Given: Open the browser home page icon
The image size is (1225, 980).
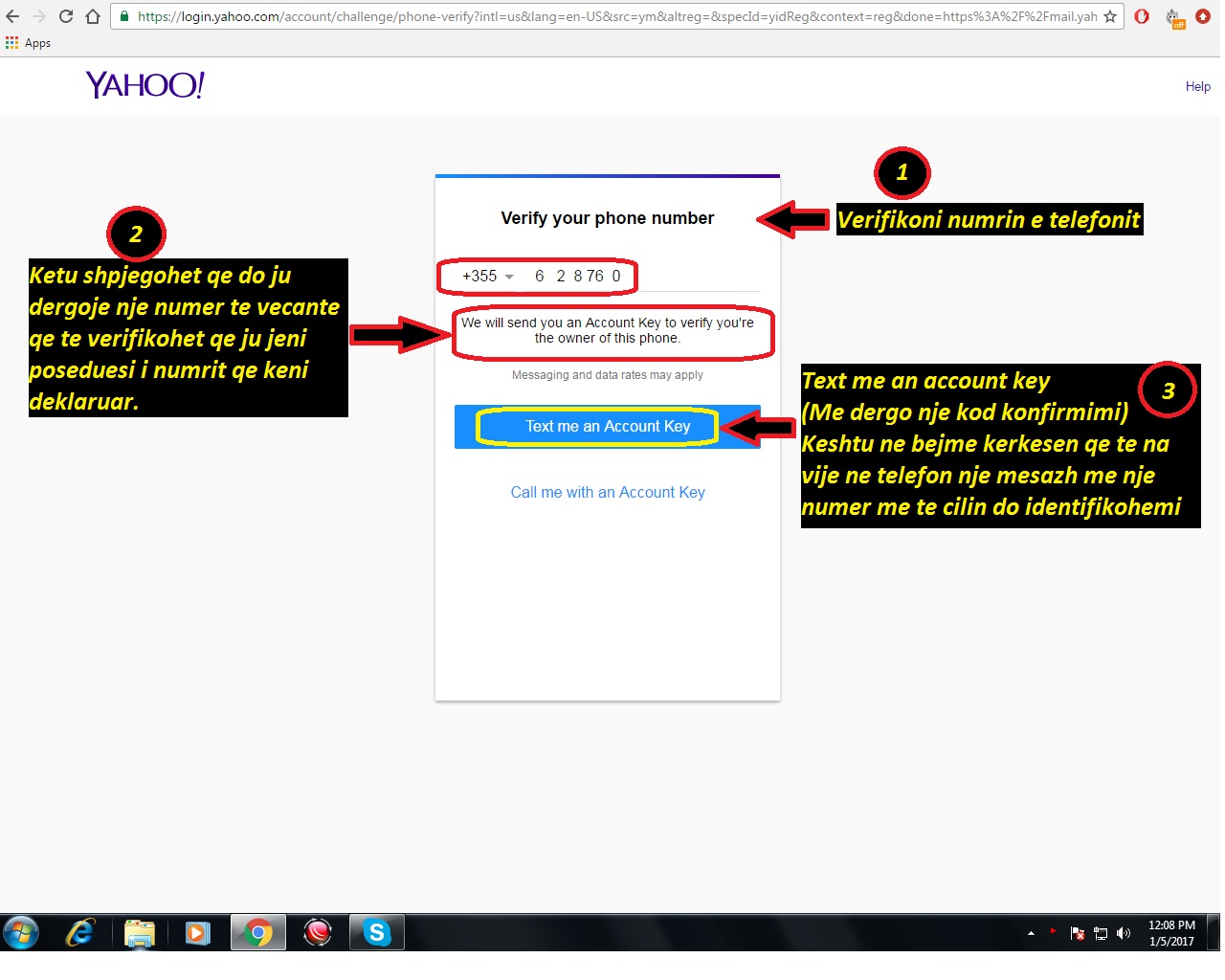Looking at the screenshot, I should [x=93, y=16].
